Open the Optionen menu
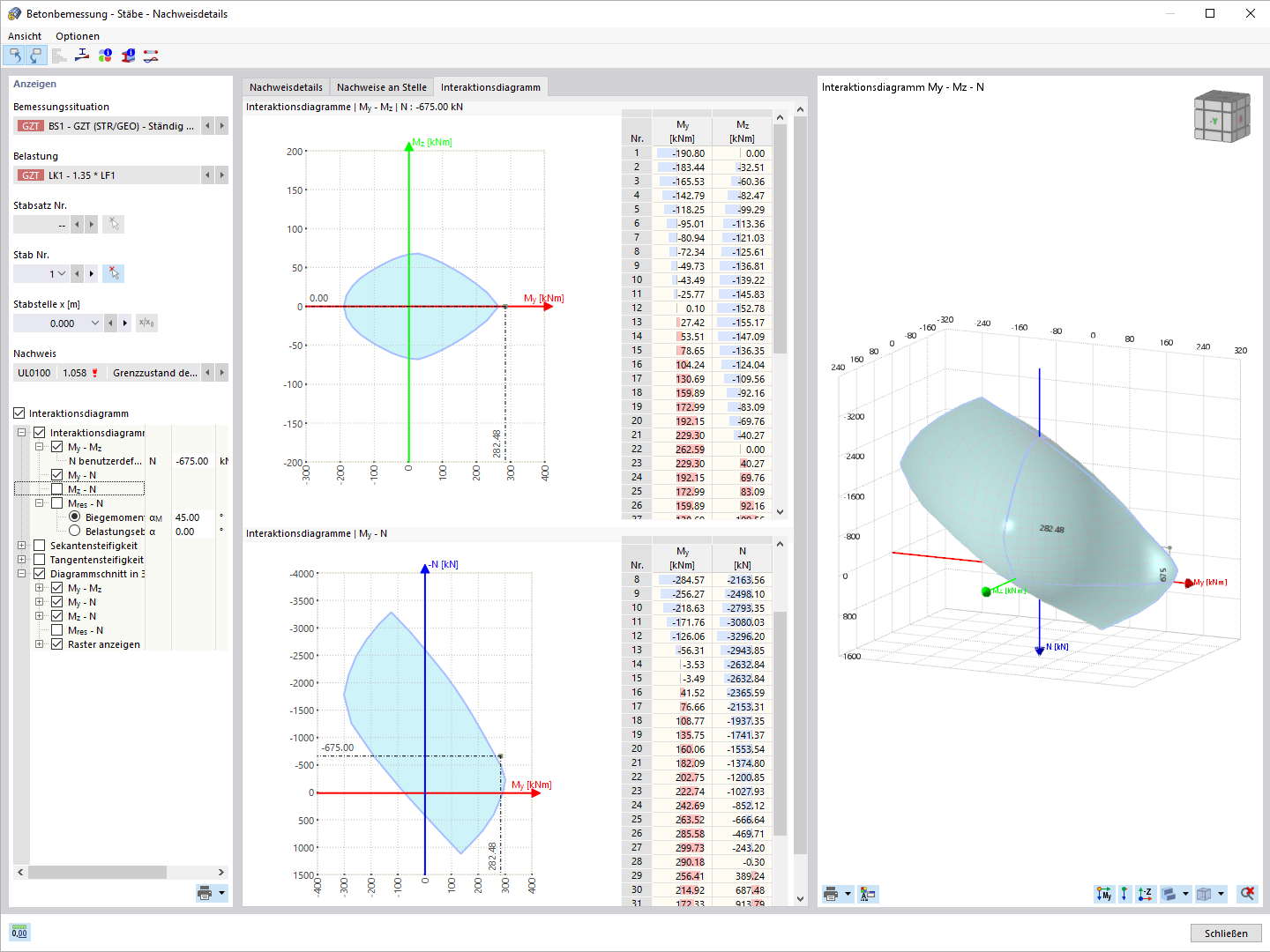This screenshot has height=952, width=1270. 77,36
